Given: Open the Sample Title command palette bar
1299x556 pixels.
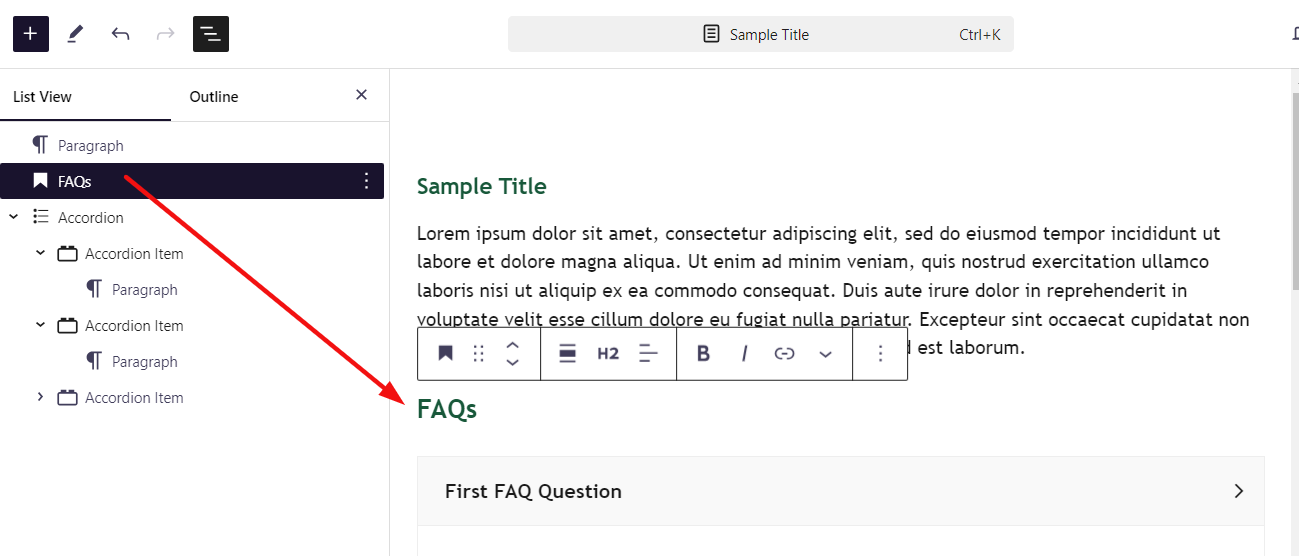Looking at the screenshot, I should pos(760,34).
